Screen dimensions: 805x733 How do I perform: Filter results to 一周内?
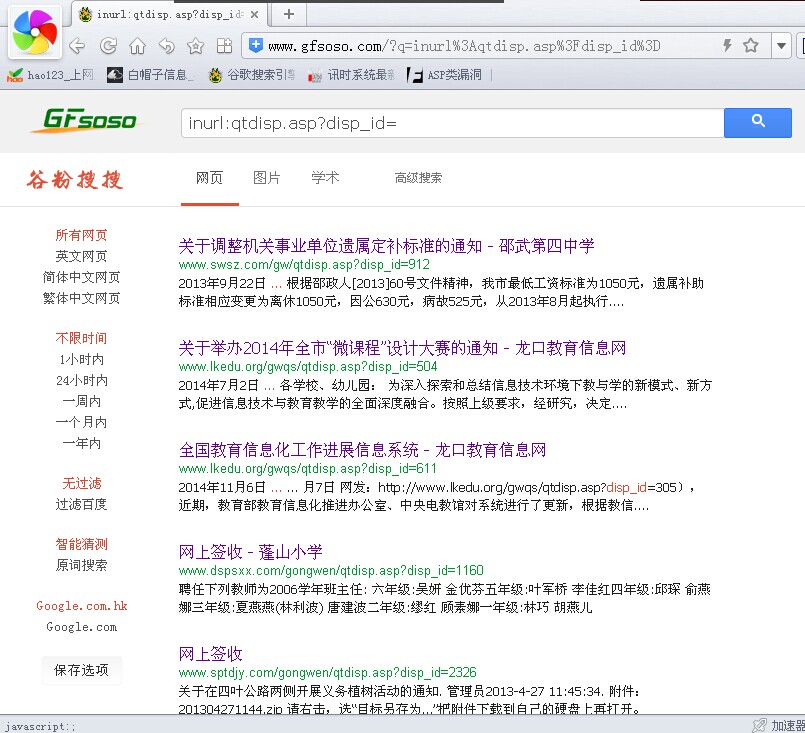(81, 401)
